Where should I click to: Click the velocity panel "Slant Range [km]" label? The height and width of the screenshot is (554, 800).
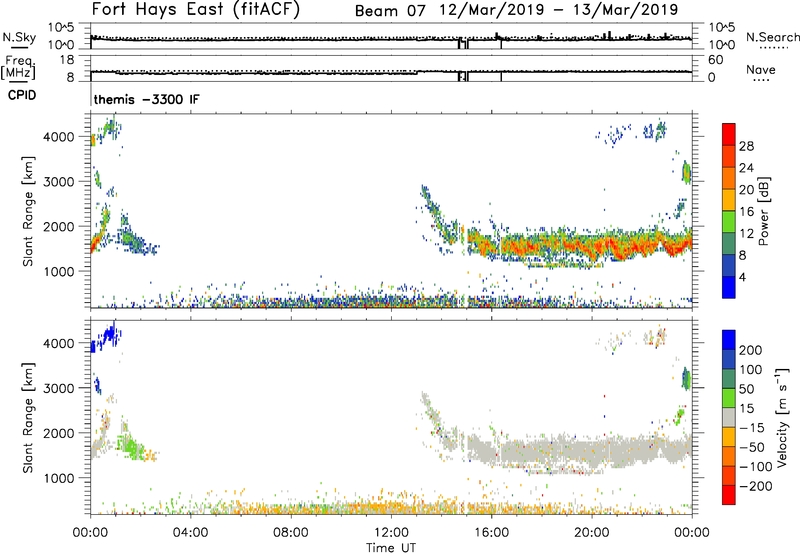(x=28, y=417)
